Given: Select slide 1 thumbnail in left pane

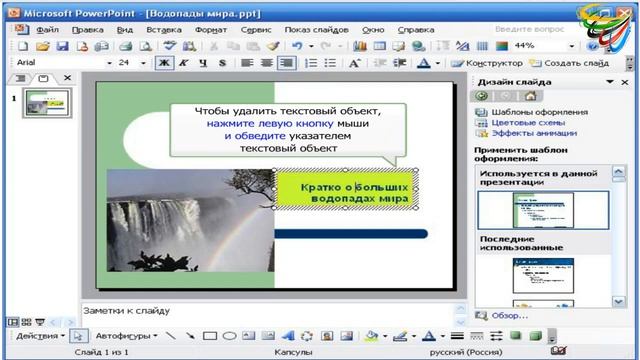Looking at the screenshot, I should (47, 103).
